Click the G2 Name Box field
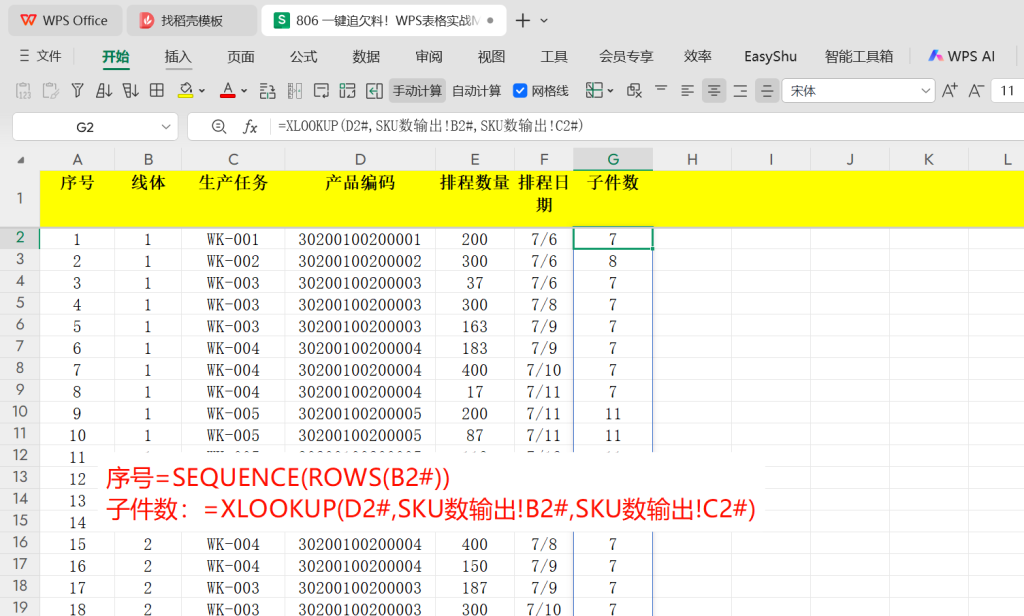The image size is (1024, 616). (85, 127)
